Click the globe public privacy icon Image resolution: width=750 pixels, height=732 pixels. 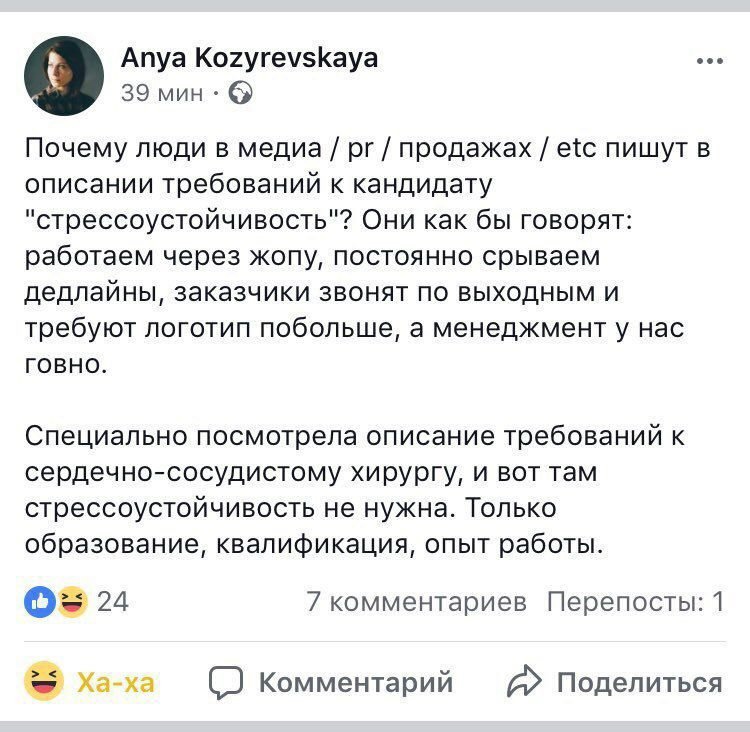(x=241, y=94)
